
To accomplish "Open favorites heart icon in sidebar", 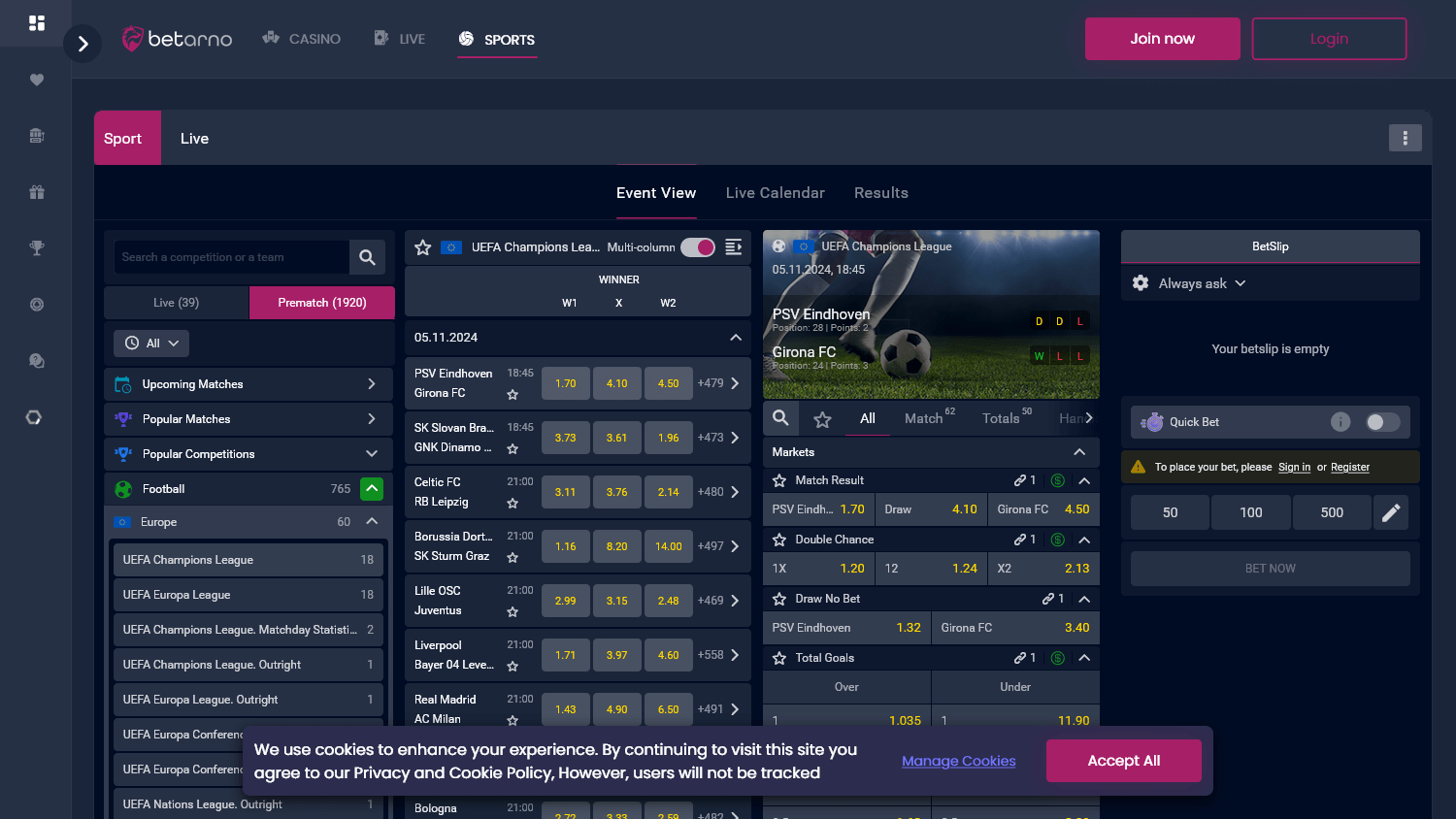I will 36,80.
